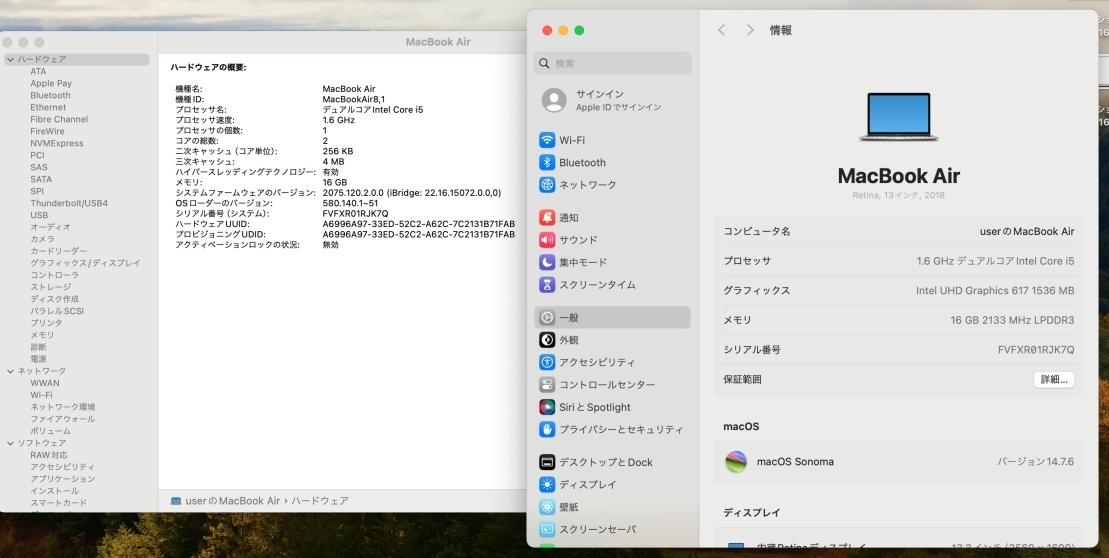Viewport: 1109px width, 558px height.
Task: Select ストレージ tree item
Action: click(50, 287)
